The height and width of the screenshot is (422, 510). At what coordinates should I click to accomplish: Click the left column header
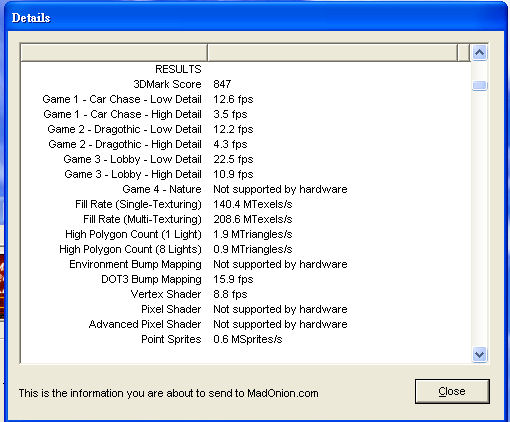114,53
